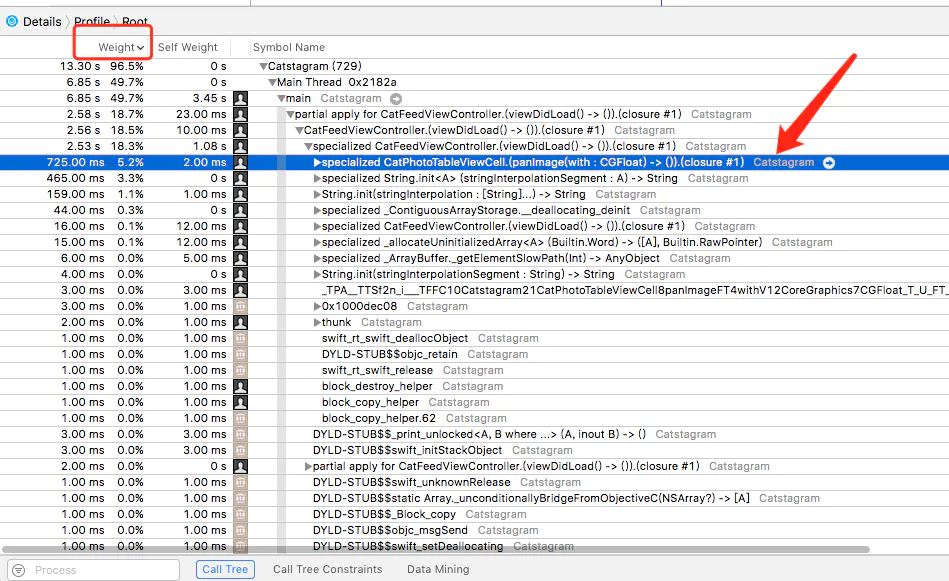Open Call Tree Constraints

327,570
